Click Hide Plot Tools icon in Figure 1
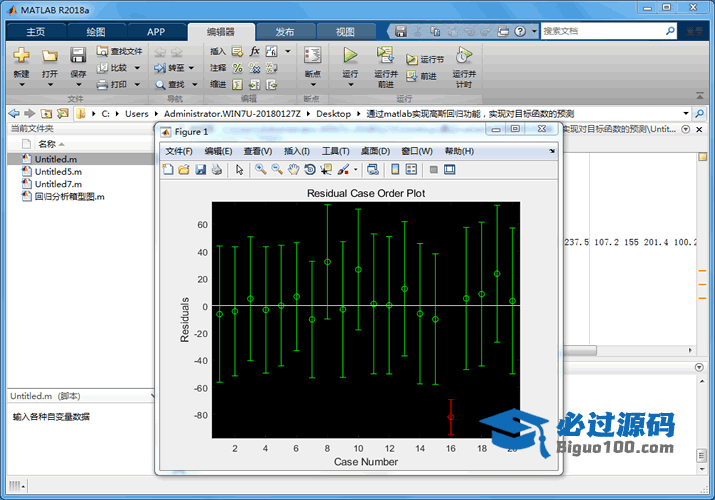This screenshot has height=500, width=715. point(434,170)
